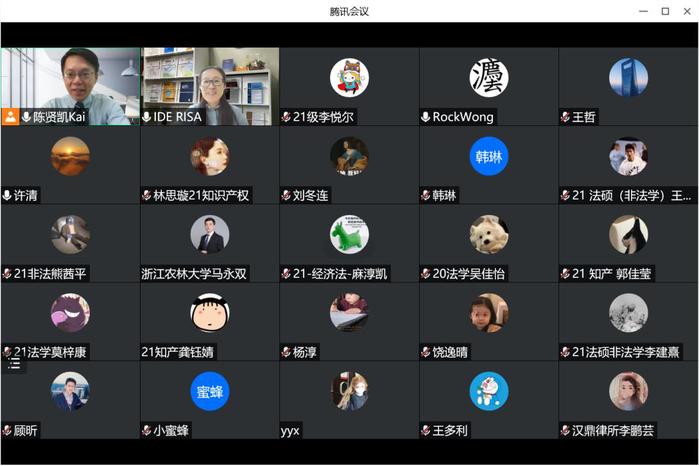This screenshot has height=466, width=699.
Task: Click the muted mic icon for 21级李悦尔
Action: [286, 117]
